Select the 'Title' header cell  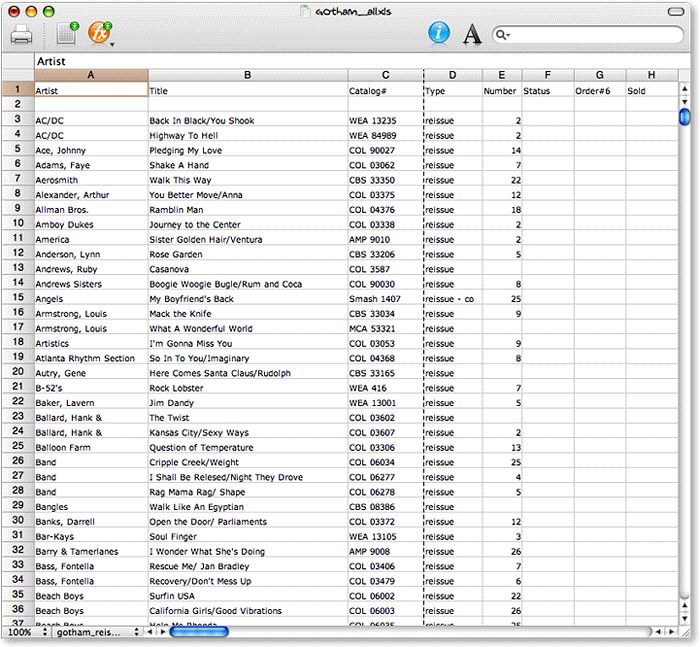pos(248,91)
